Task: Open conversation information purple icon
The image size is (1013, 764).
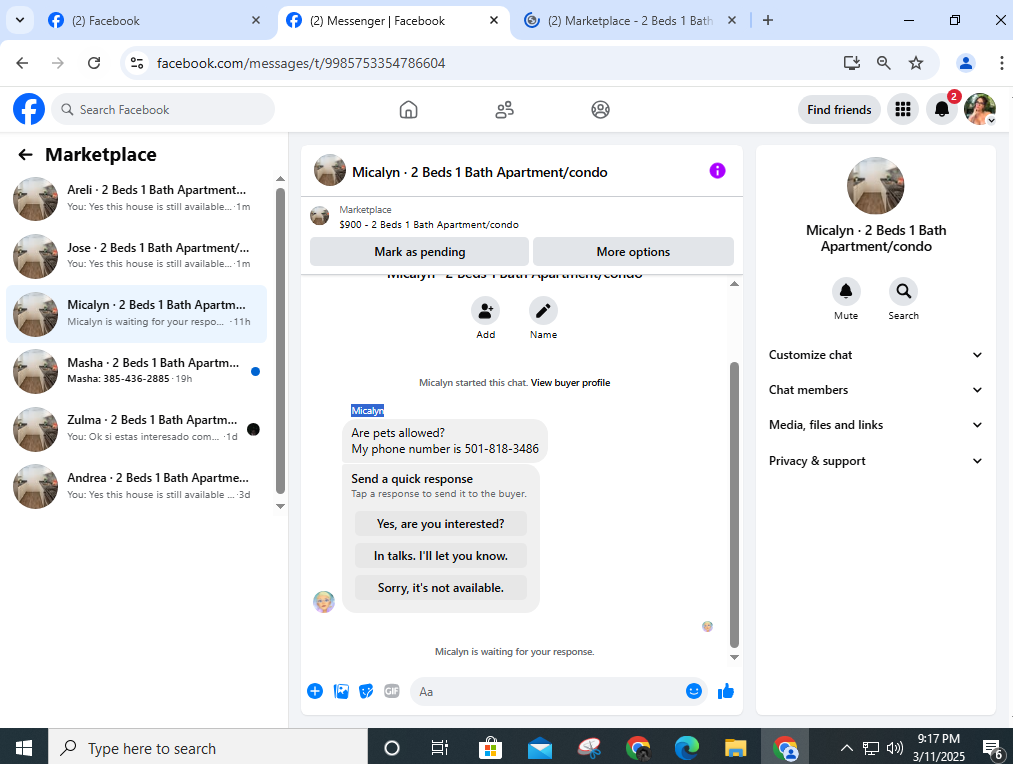Action: [x=717, y=171]
